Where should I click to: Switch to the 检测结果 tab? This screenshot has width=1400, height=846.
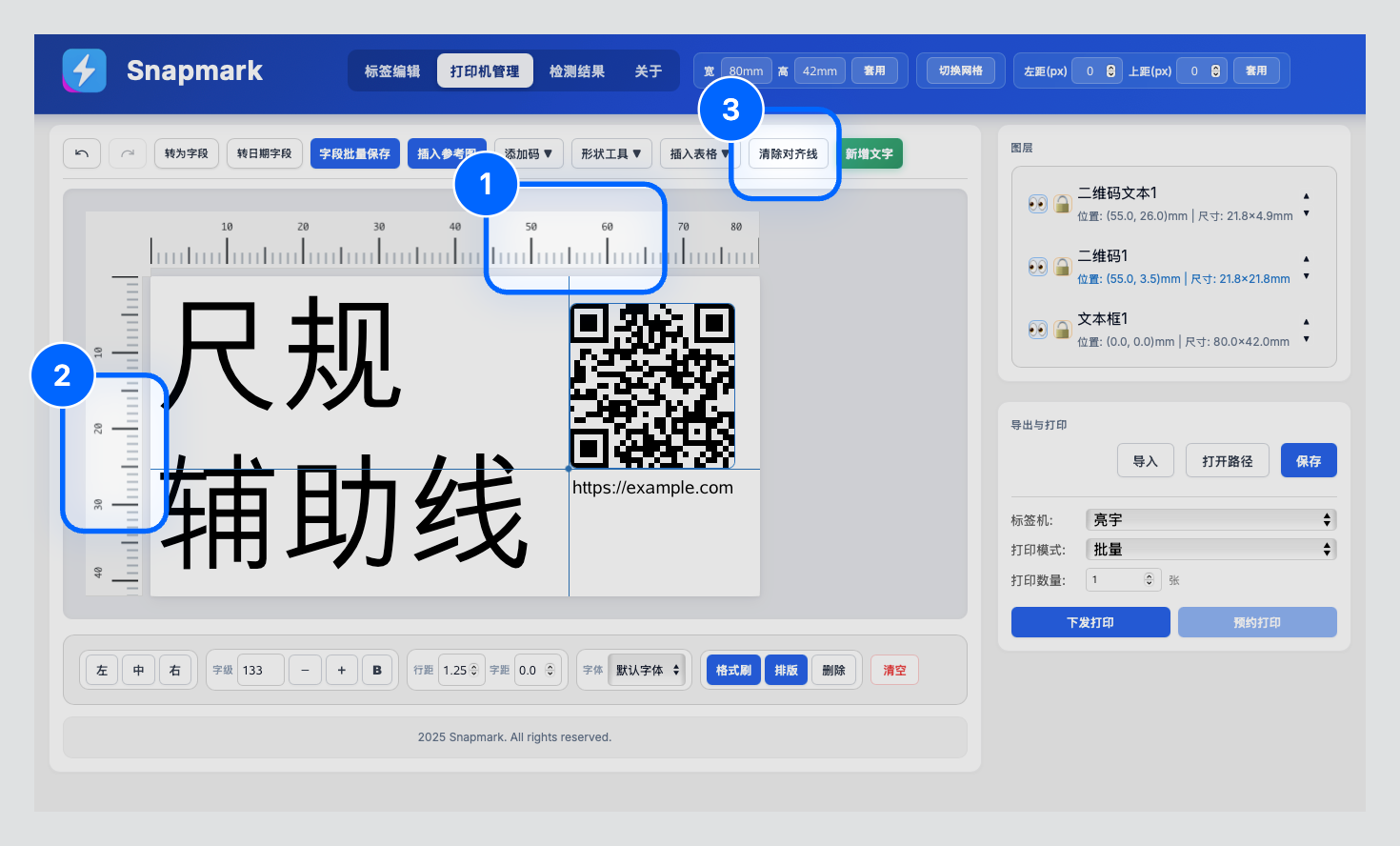coord(578,70)
